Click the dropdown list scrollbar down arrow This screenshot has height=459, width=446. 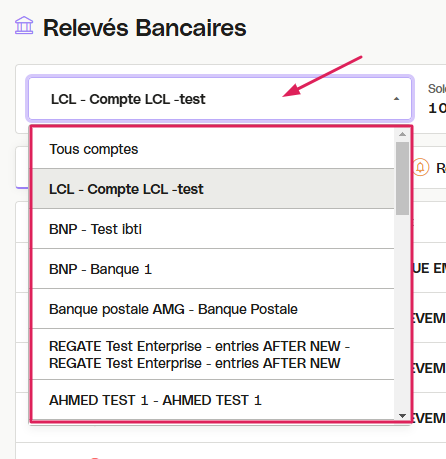[x=402, y=416]
